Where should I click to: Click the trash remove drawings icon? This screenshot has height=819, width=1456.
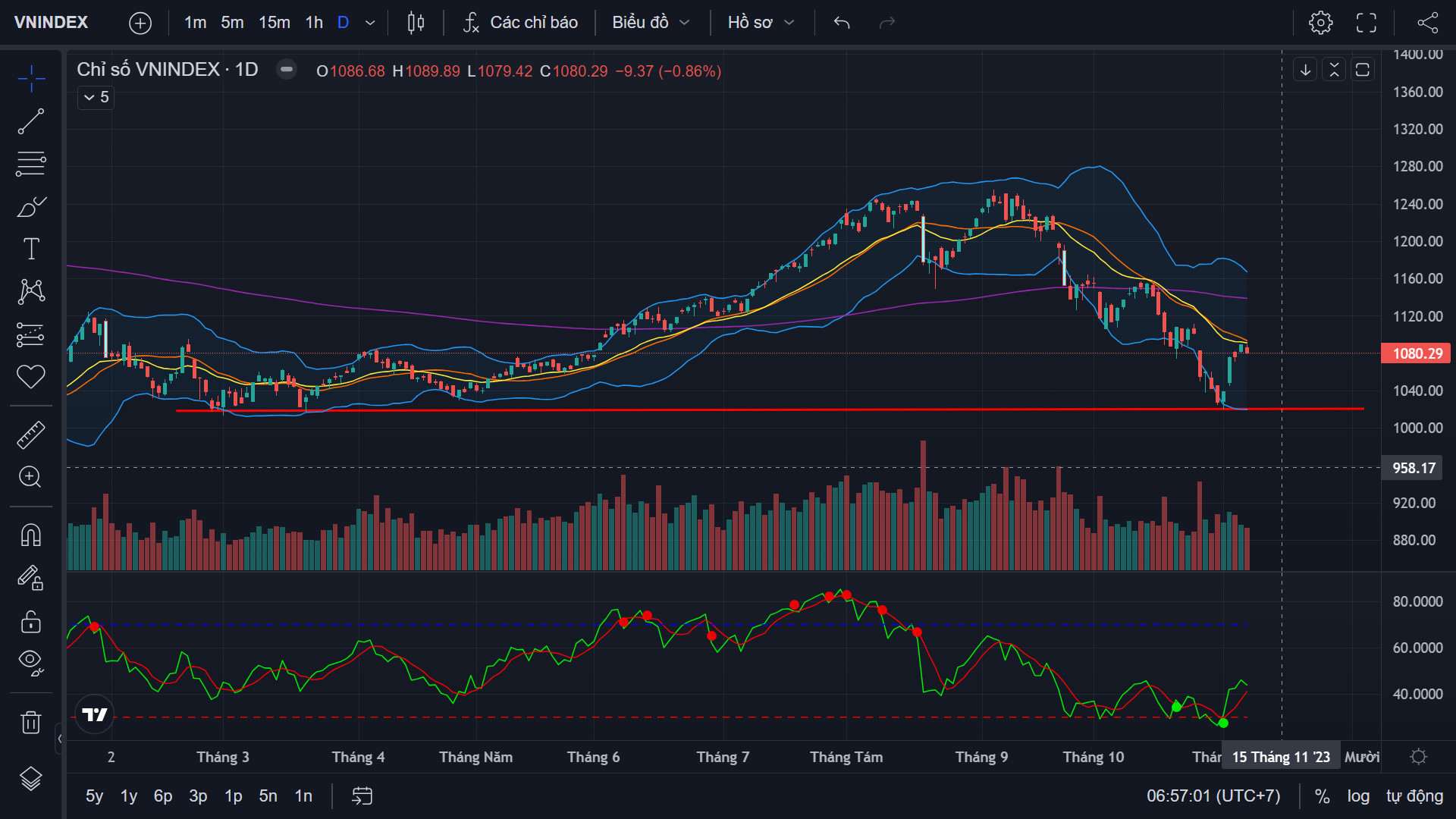31,722
